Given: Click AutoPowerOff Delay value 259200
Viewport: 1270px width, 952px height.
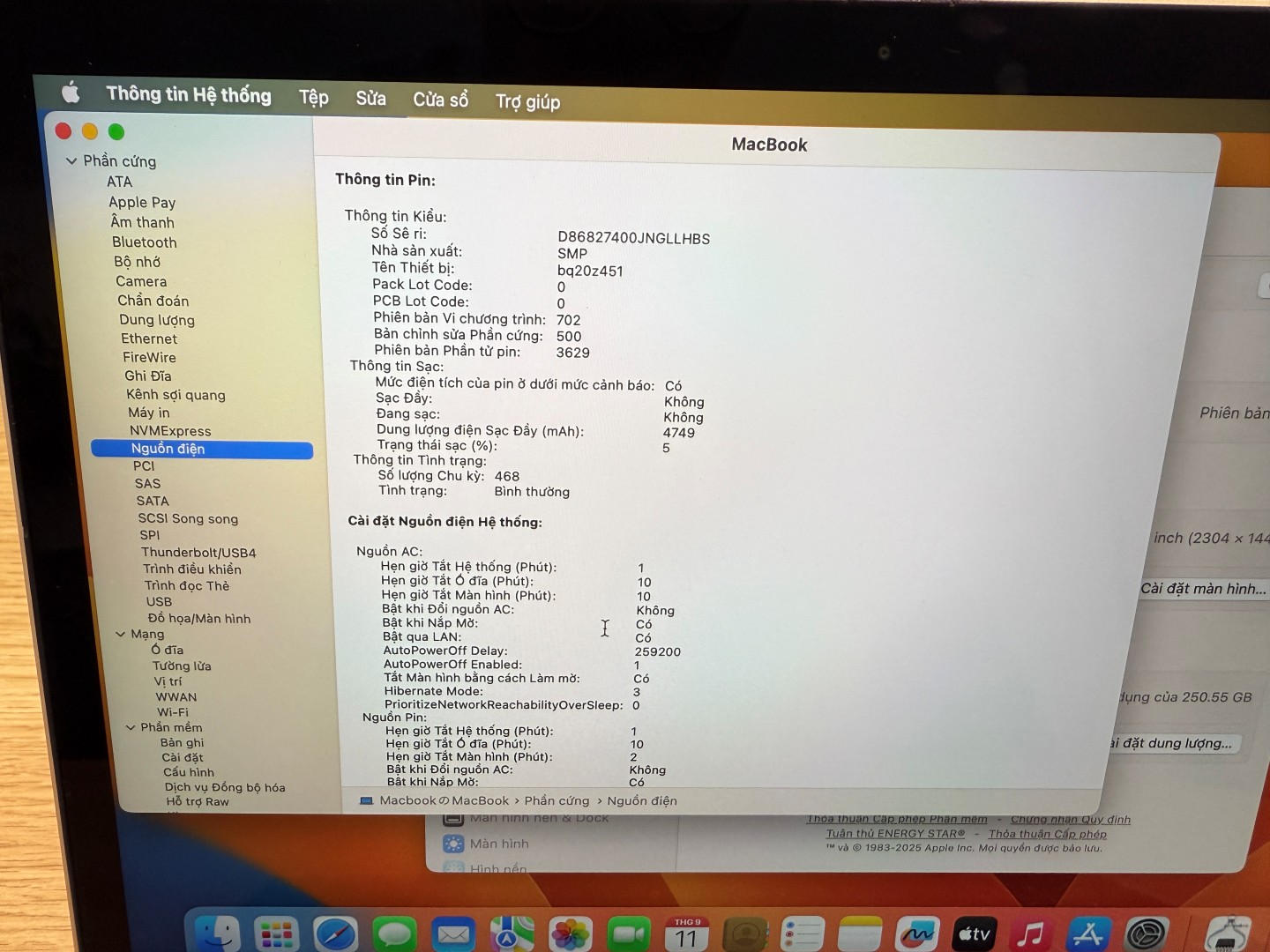Looking at the screenshot, I should click(658, 652).
